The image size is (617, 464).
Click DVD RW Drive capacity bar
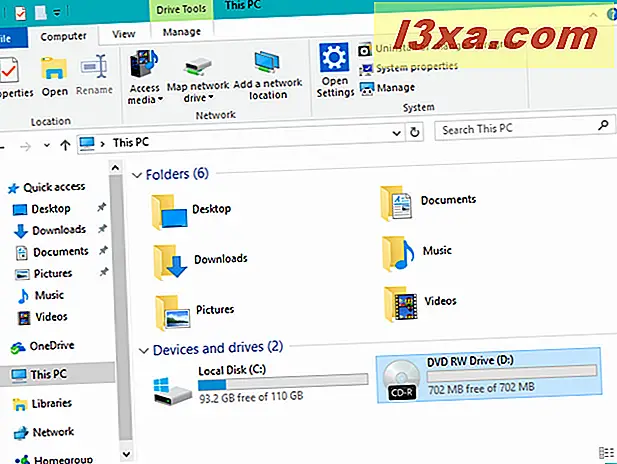pyautogui.click(x=512, y=373)
